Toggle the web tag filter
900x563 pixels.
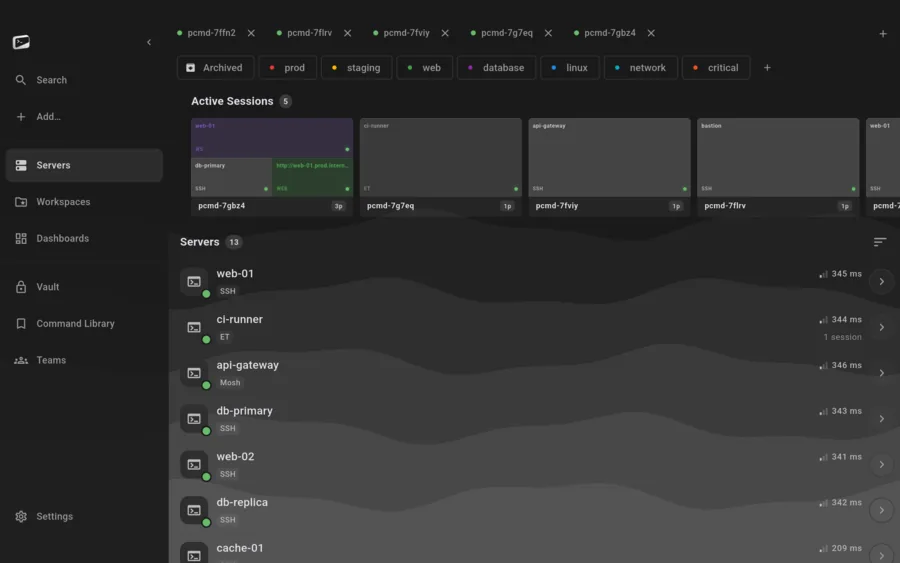click(x=424, y=68)
